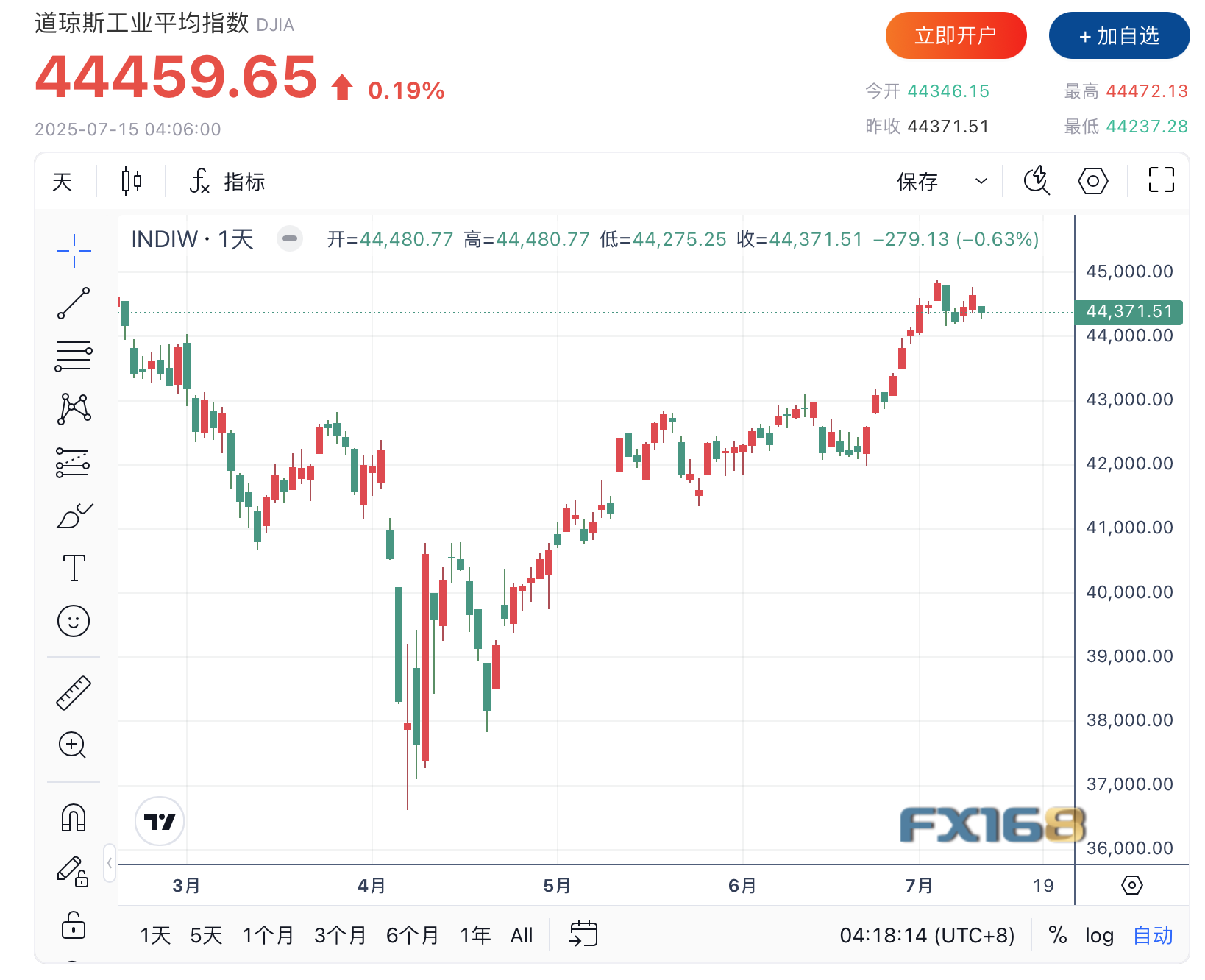Select the ruler measure tool
Image resolution: width=1205 pixels, height=980 pixels.
pyautogui.click(x=74, y=692)
